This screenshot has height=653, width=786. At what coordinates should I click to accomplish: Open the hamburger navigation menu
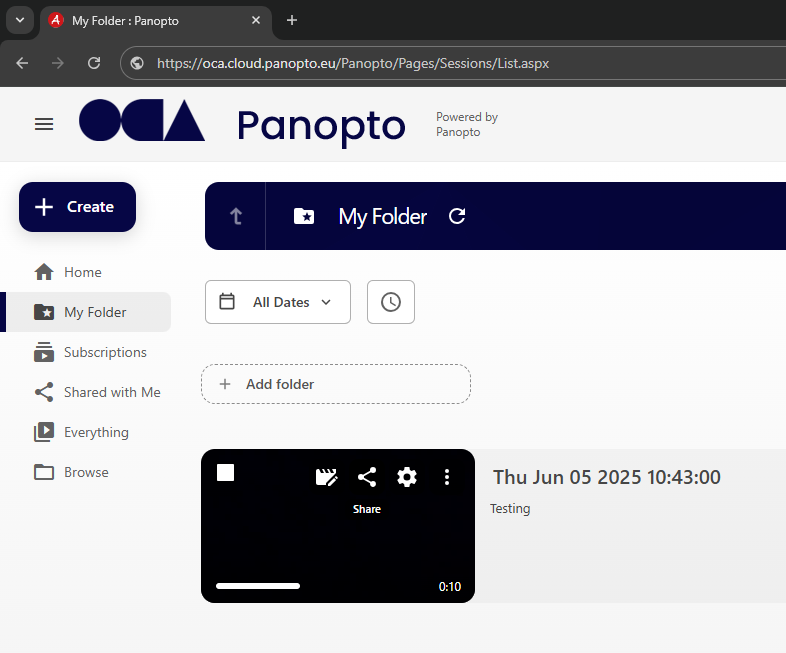[x=44, y=124]
